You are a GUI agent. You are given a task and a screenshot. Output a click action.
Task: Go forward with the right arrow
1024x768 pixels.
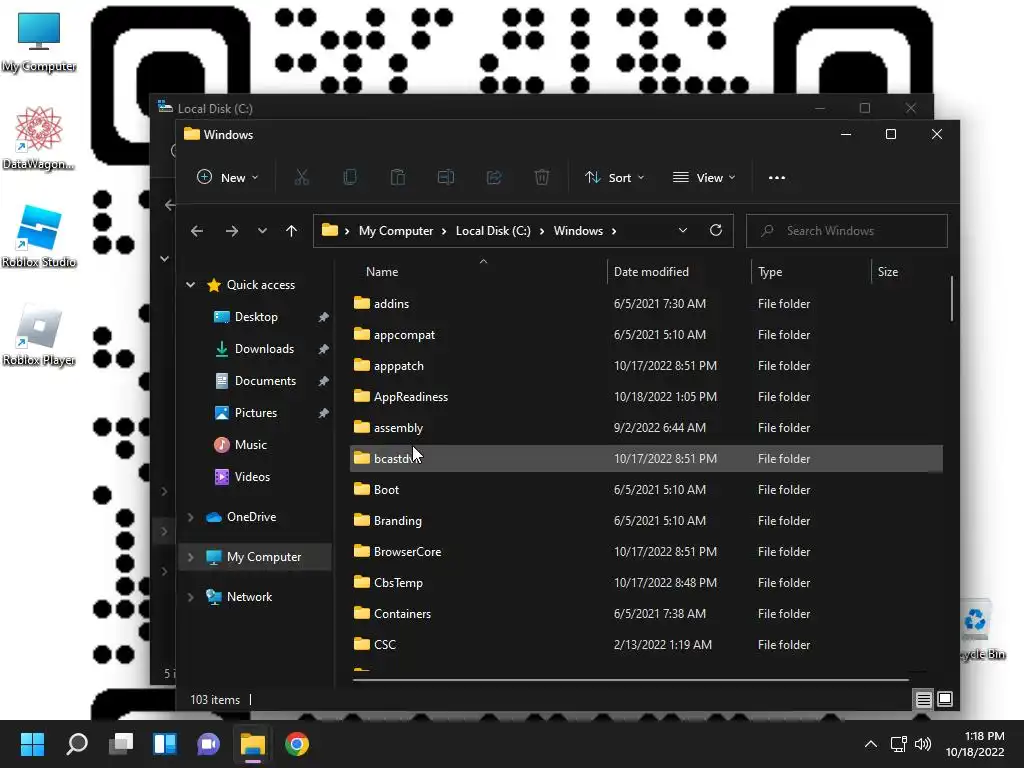[232, 231]
